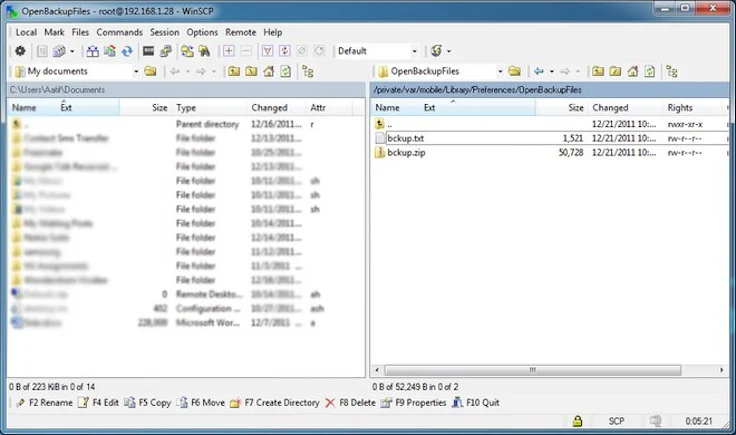736x435 pixels.
Task: Click the remote Home Directory icon
Action: pyautogui.click(x=633, y=71)
